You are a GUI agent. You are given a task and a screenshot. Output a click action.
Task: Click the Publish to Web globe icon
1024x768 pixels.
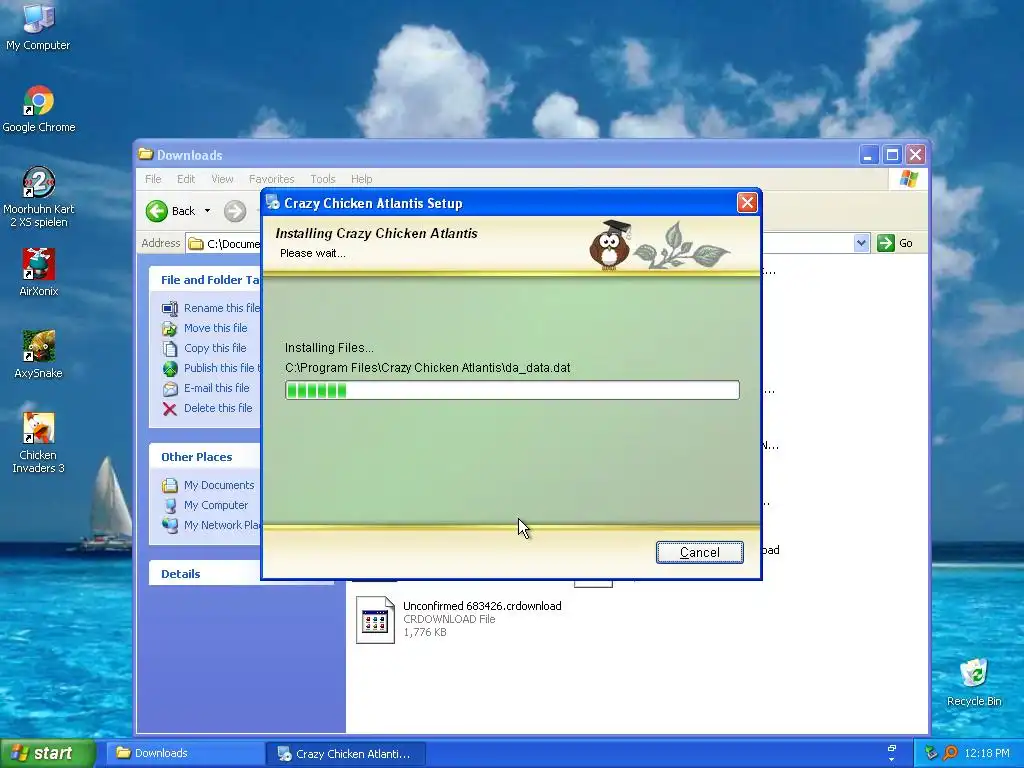170,368
